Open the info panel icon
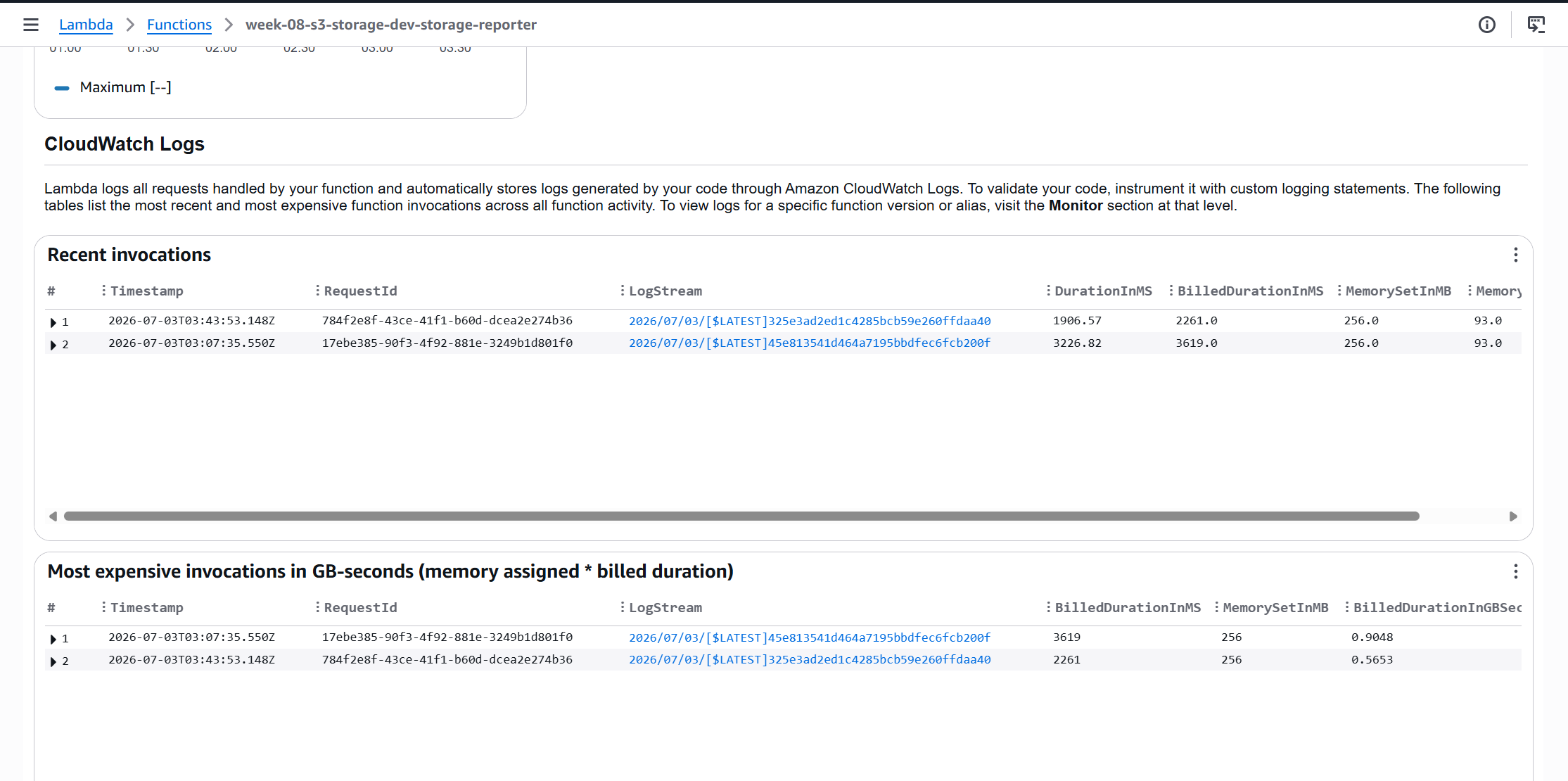 click(1486, 25)
